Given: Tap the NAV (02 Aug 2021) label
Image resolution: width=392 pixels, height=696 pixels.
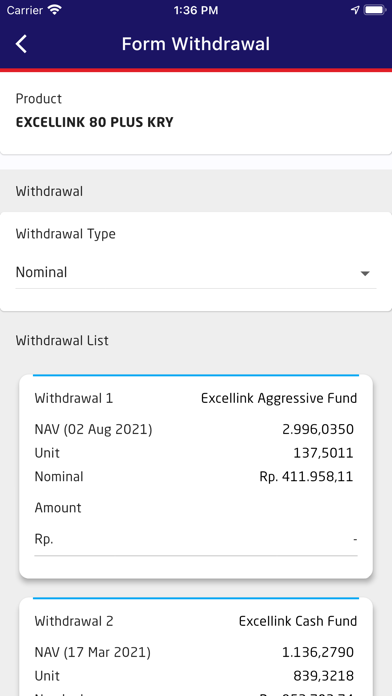Looking at the screenshot, I should tap(93, 430).
